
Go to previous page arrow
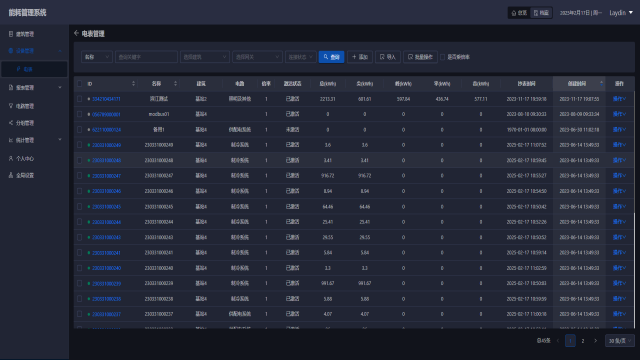[558, 340]
